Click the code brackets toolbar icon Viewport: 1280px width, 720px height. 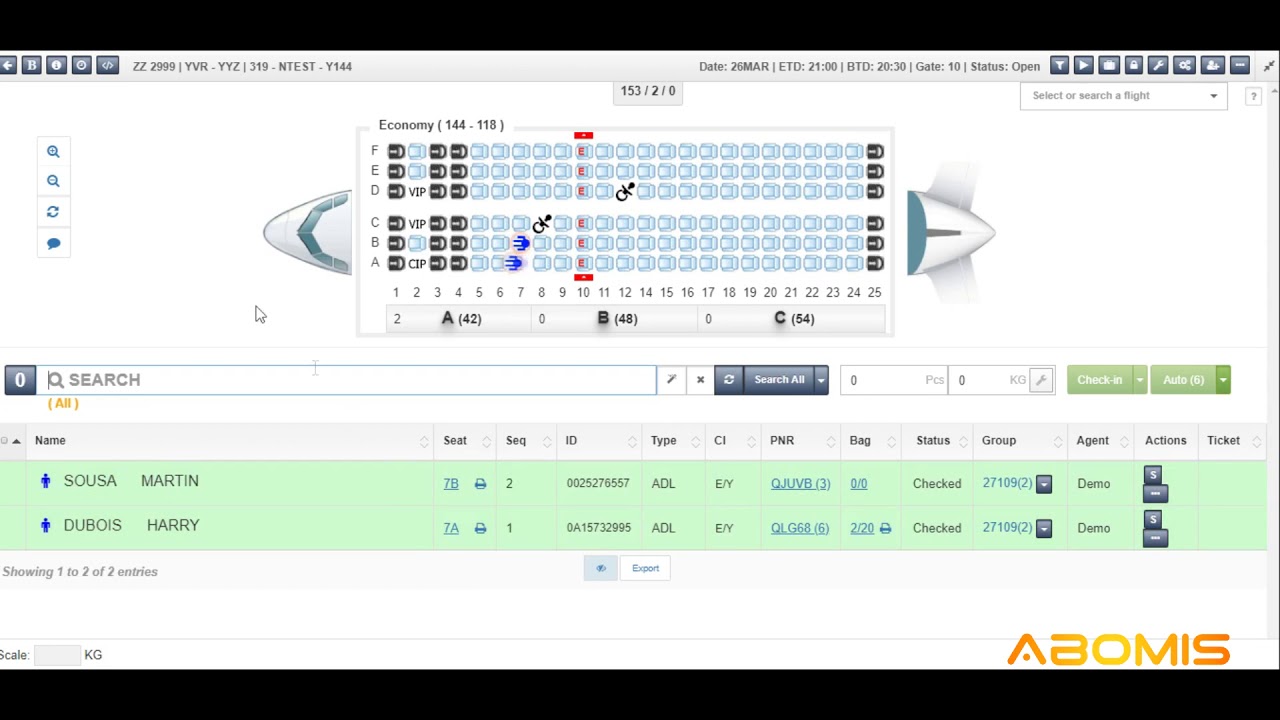107,66
